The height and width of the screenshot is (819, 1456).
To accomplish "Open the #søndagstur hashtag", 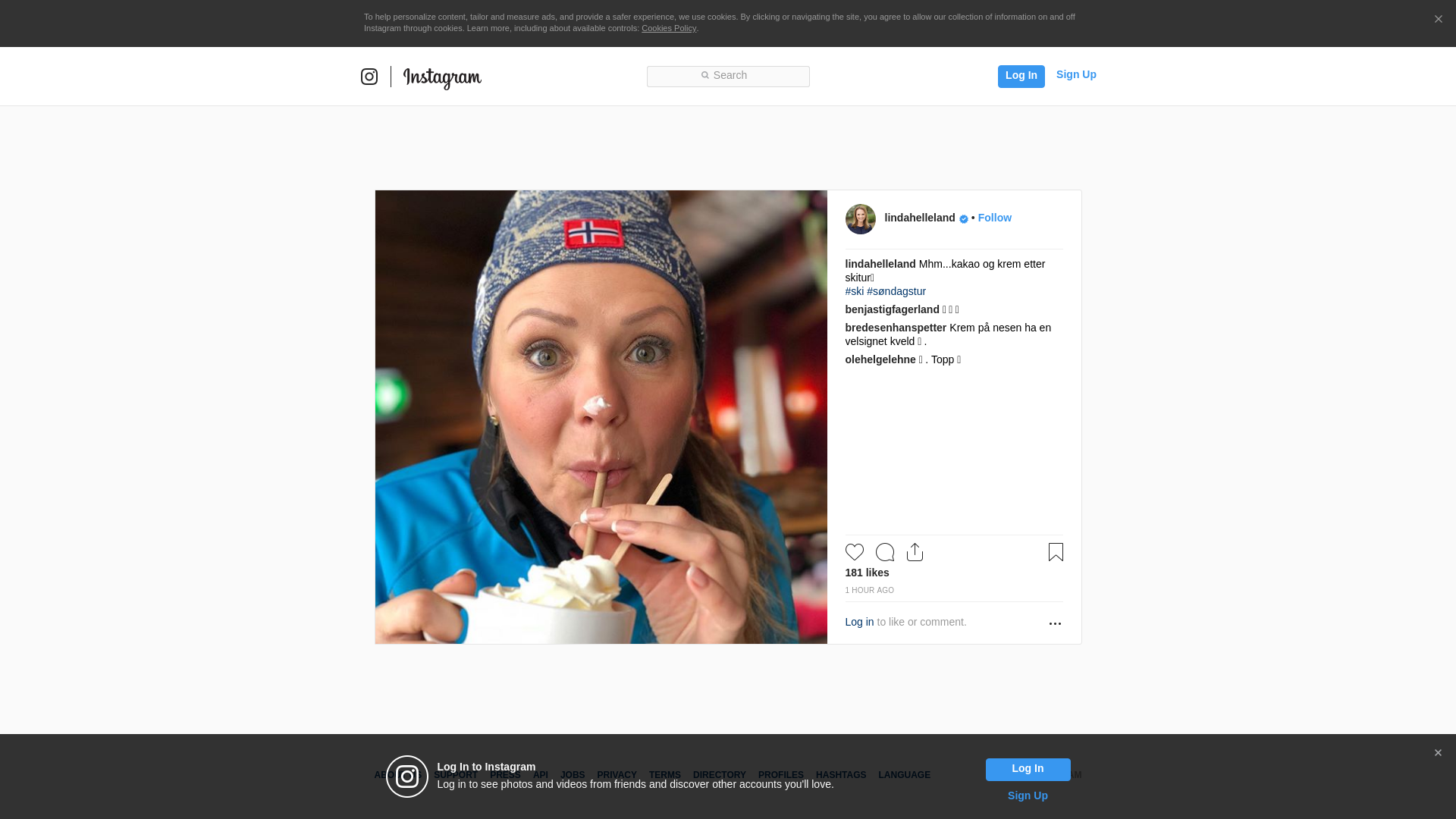I will tap(896, 291).
